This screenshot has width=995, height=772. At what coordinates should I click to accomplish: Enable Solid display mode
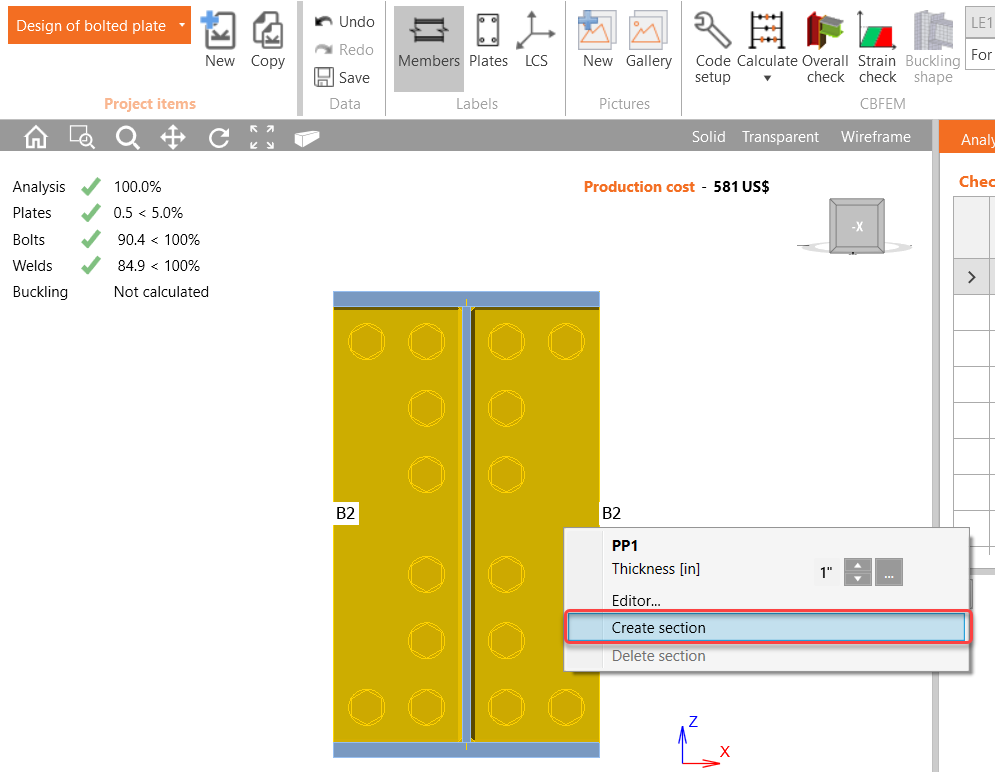pos(708,136)
